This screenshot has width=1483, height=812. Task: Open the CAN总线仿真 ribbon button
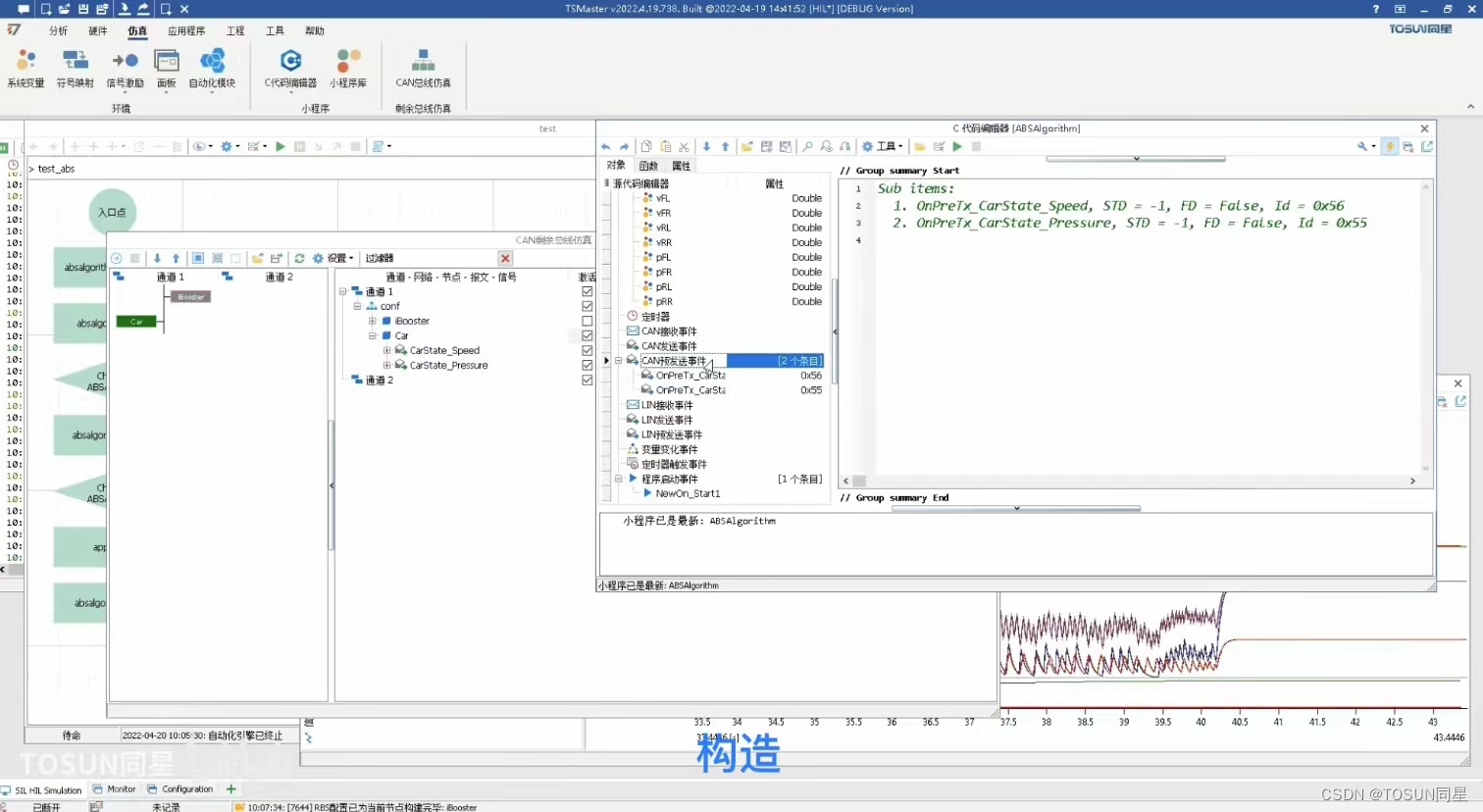(x=423, y=69)
